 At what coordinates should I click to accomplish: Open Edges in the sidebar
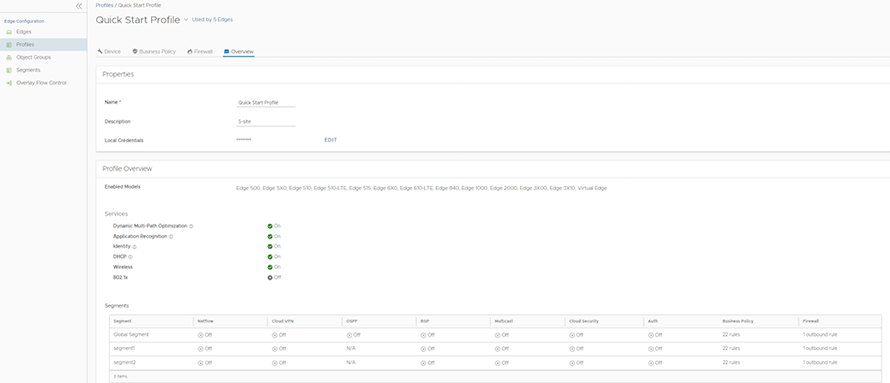click(x=24, y=32)
